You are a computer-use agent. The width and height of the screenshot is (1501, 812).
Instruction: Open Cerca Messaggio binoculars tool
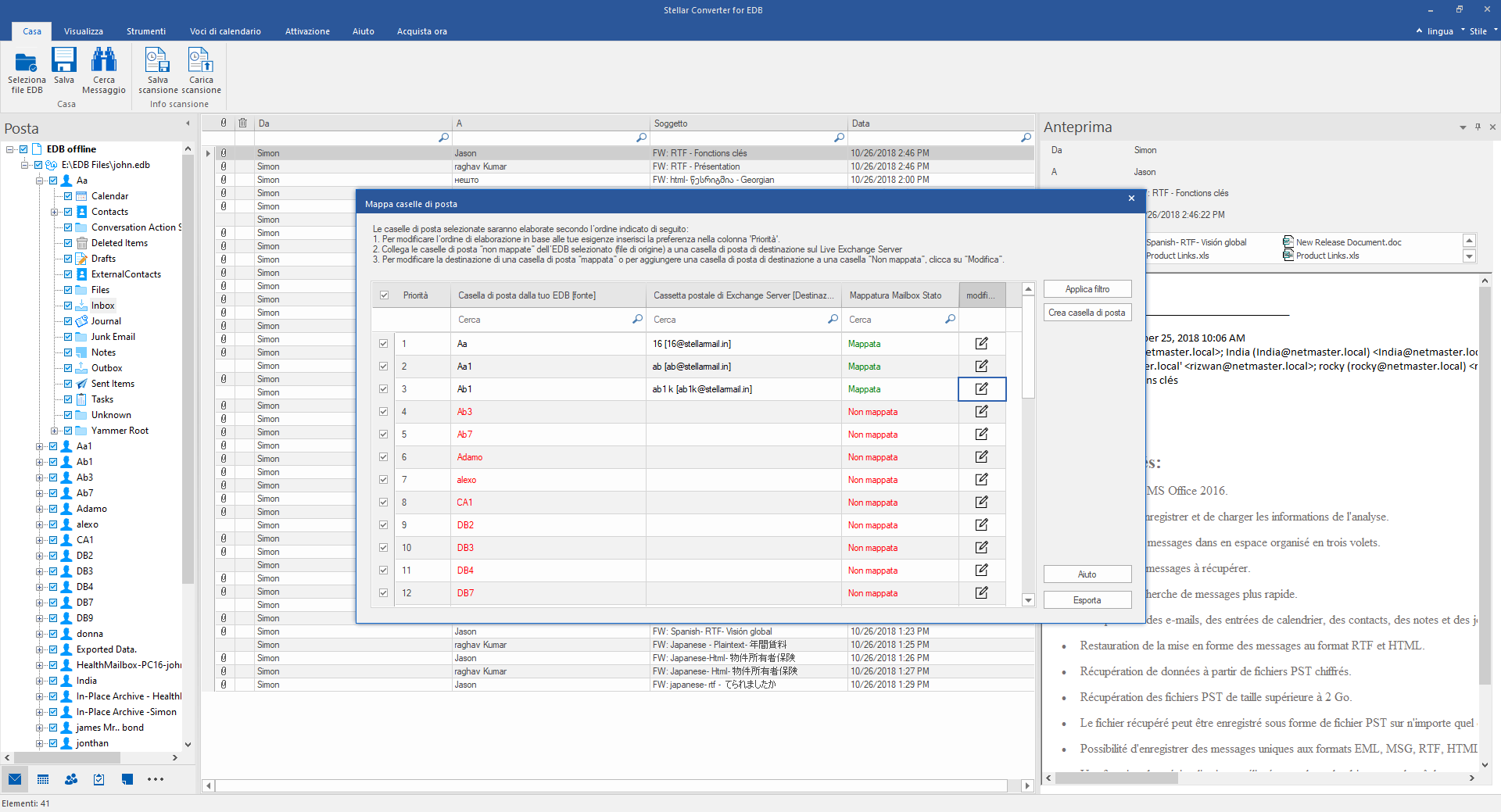tap(104, 60)
